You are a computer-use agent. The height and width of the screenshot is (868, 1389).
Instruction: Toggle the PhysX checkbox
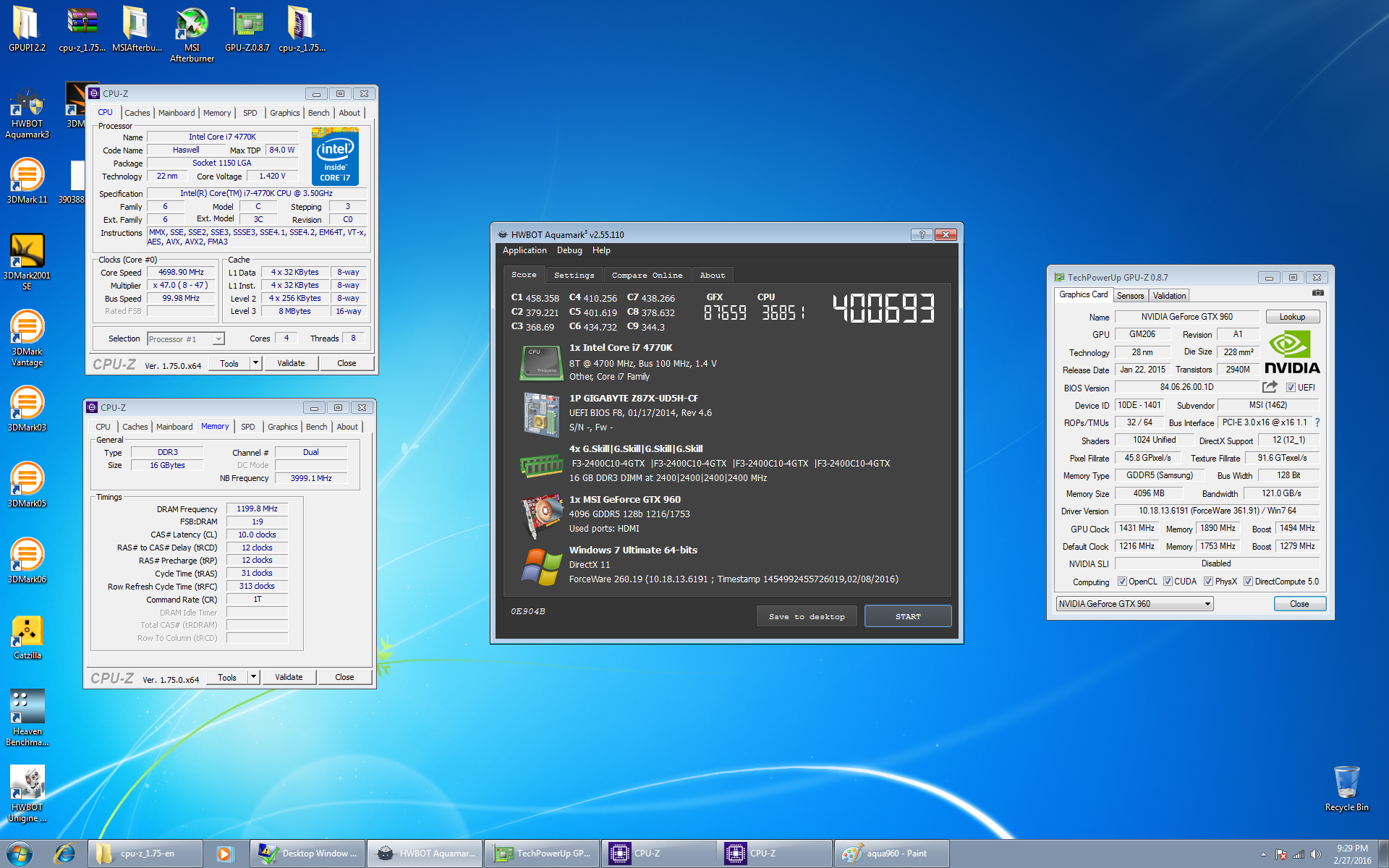[x=1208, y=582]
